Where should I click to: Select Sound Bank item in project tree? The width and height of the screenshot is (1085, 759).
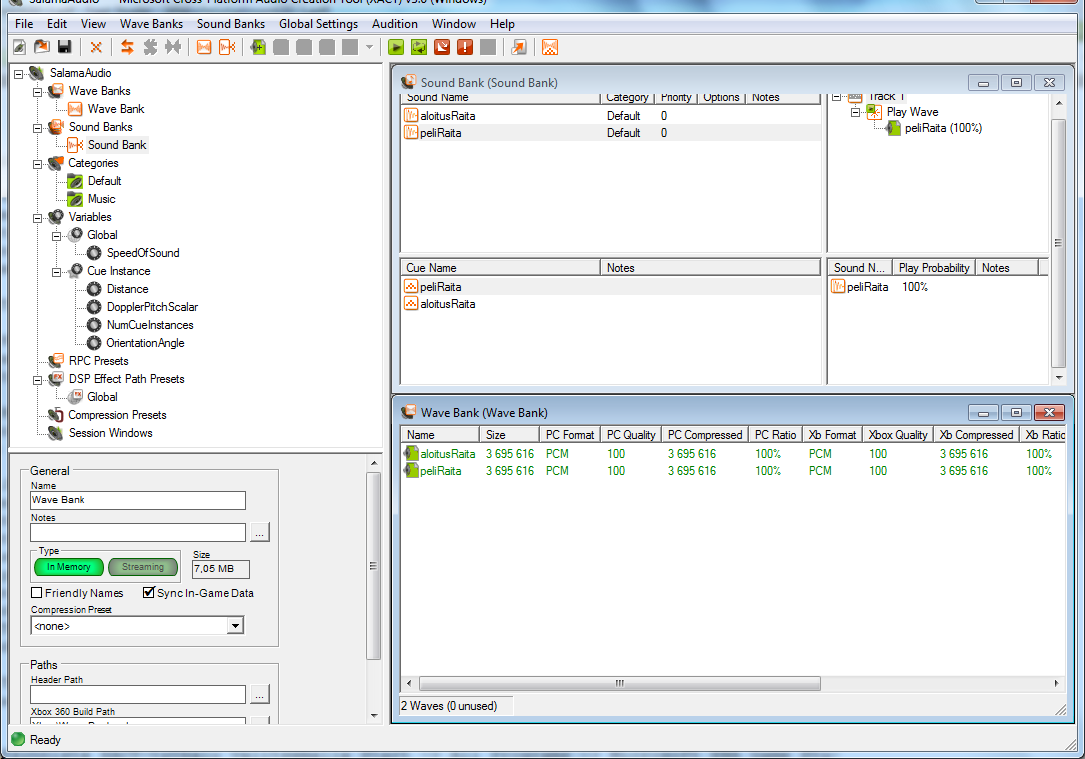116,145
